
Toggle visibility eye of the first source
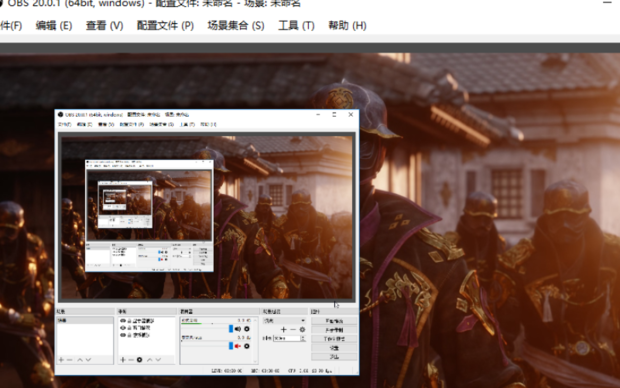[x=123, y=321]
